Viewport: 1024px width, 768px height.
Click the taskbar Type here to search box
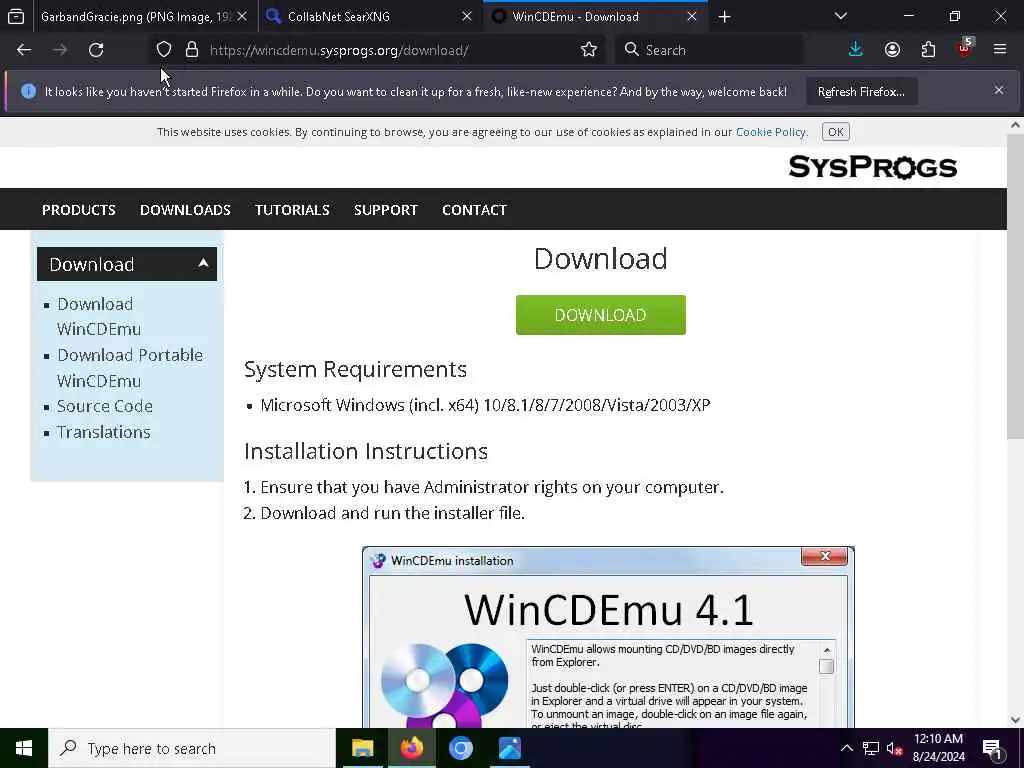point(192,748)
